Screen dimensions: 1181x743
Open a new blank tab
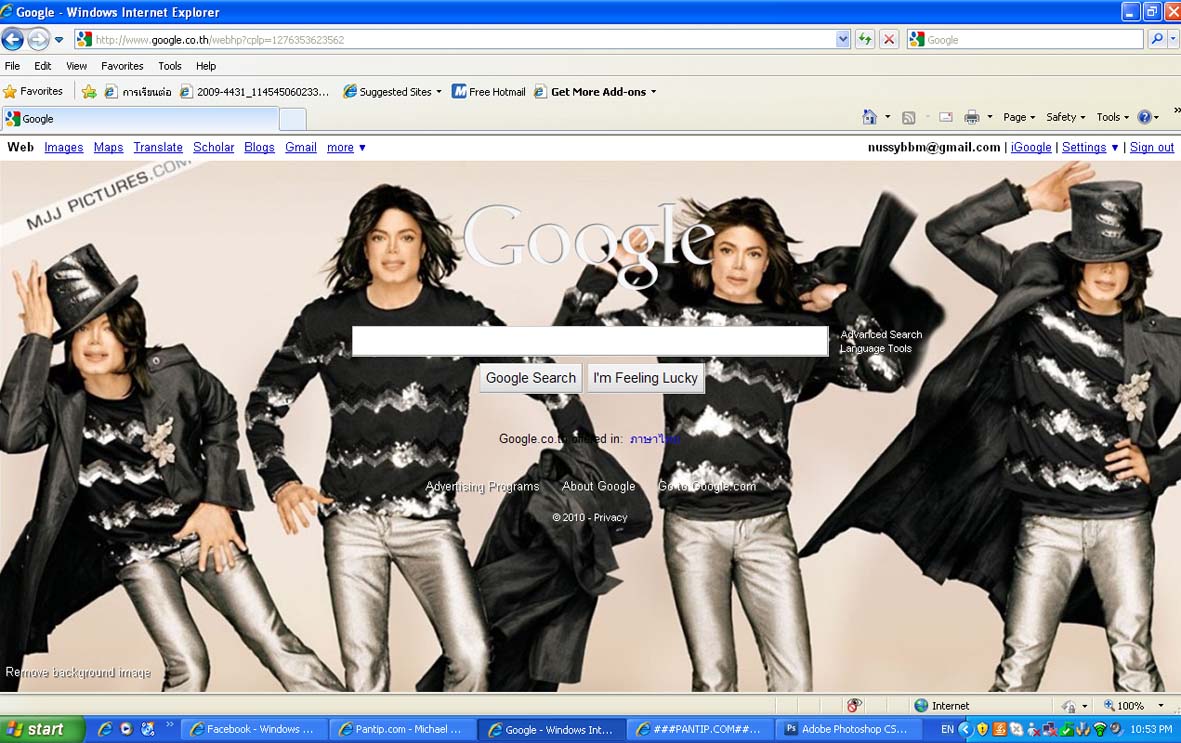[293, 119]
